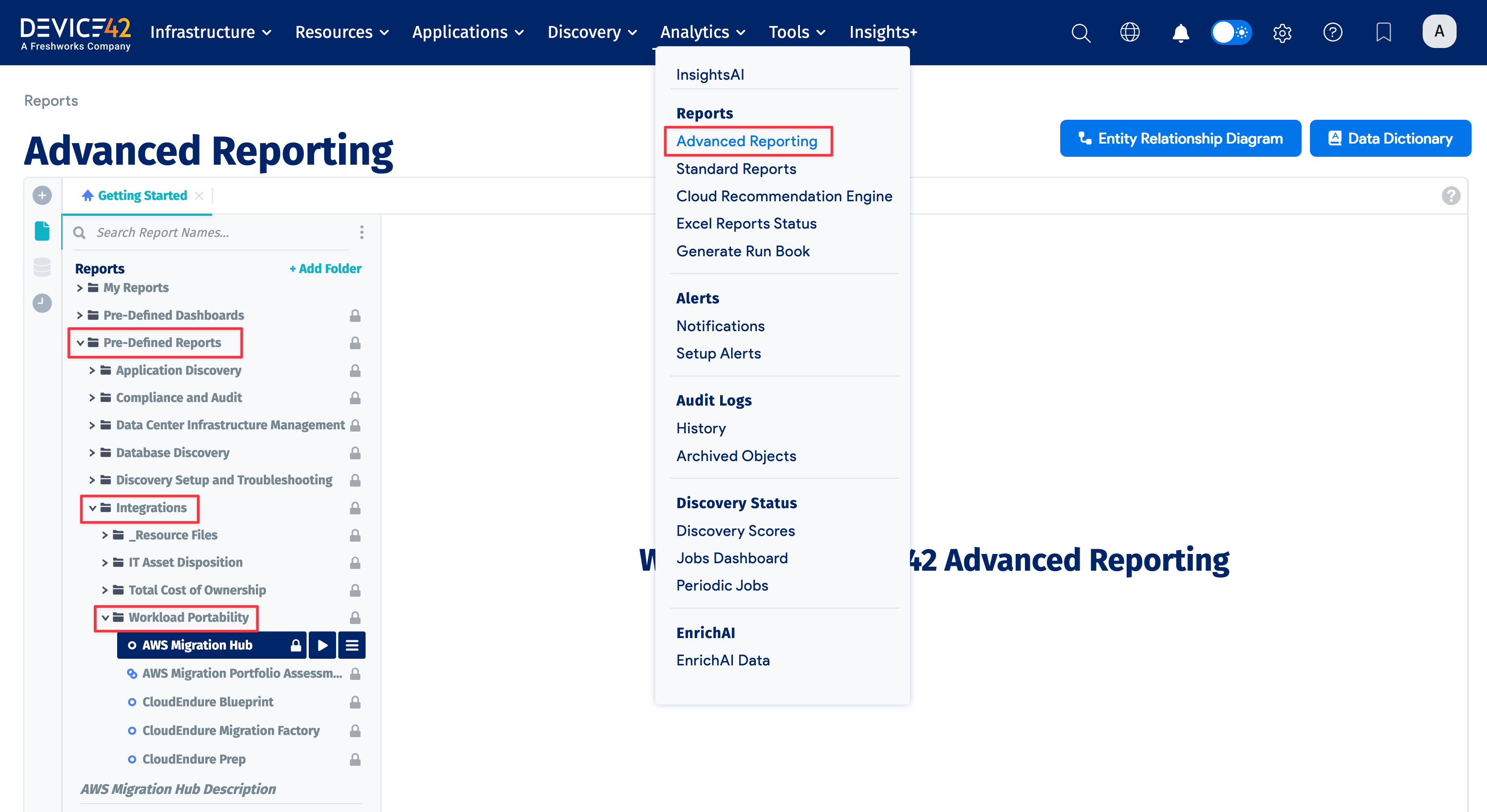Open Cloud Recommendation Engine menu entry
The width and height of the screenshot is (1487, 812).
click(x=784, y=196)
